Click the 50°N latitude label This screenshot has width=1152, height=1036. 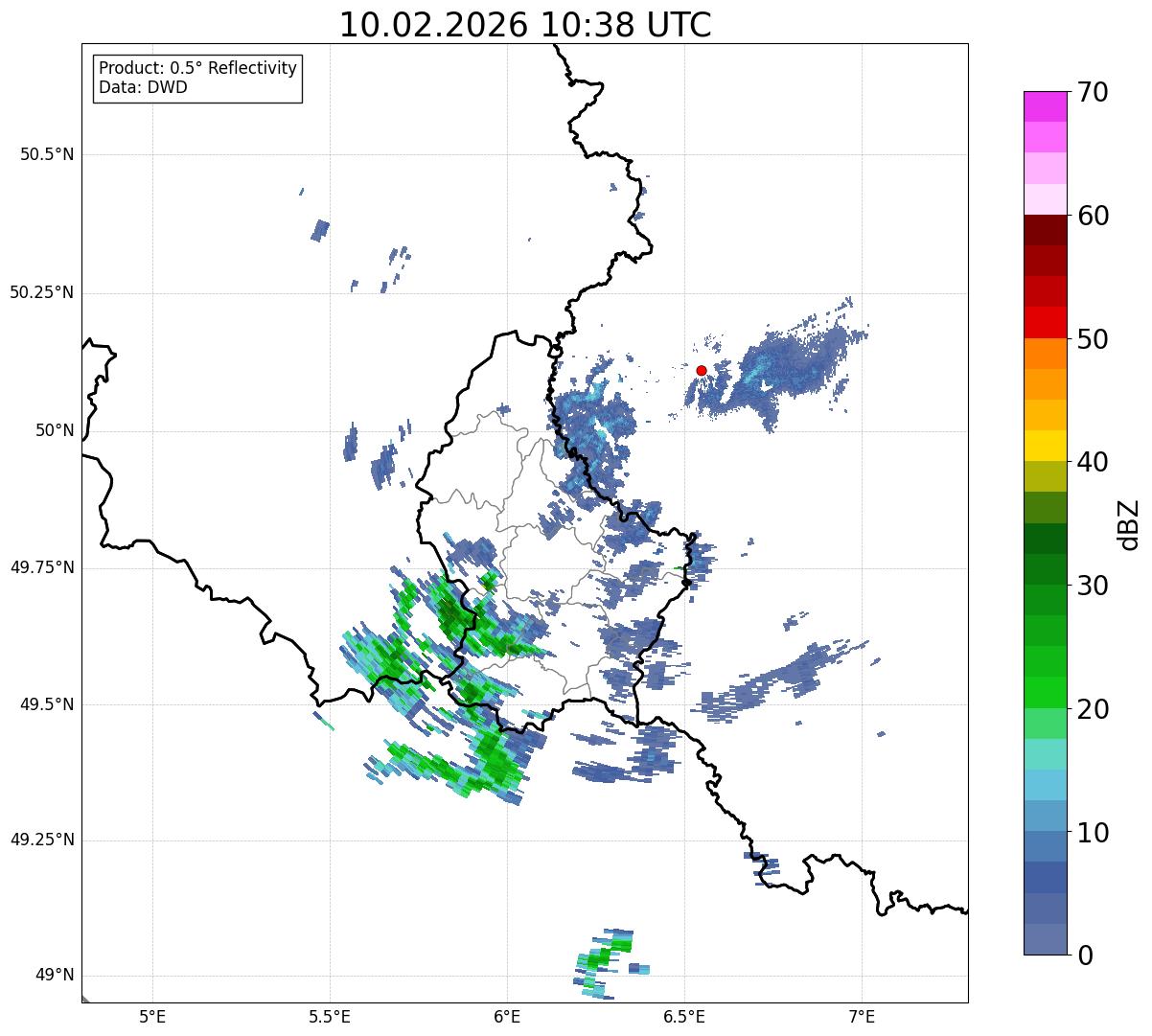pos(55,430)
